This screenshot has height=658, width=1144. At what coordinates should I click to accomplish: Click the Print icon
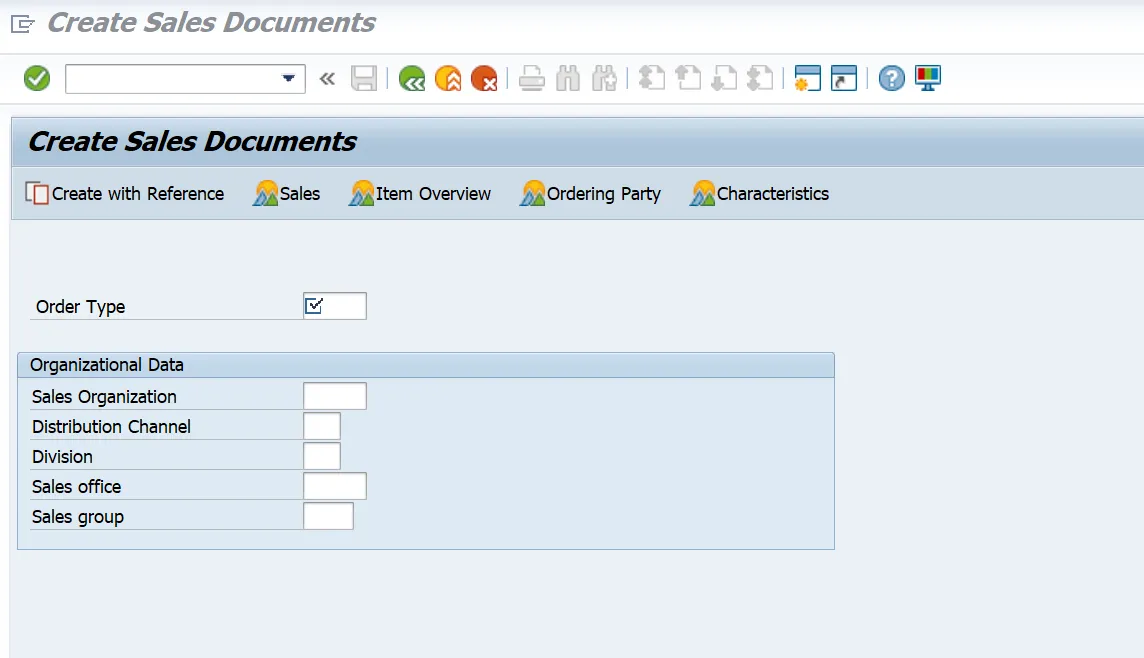[x=529, y=78]
